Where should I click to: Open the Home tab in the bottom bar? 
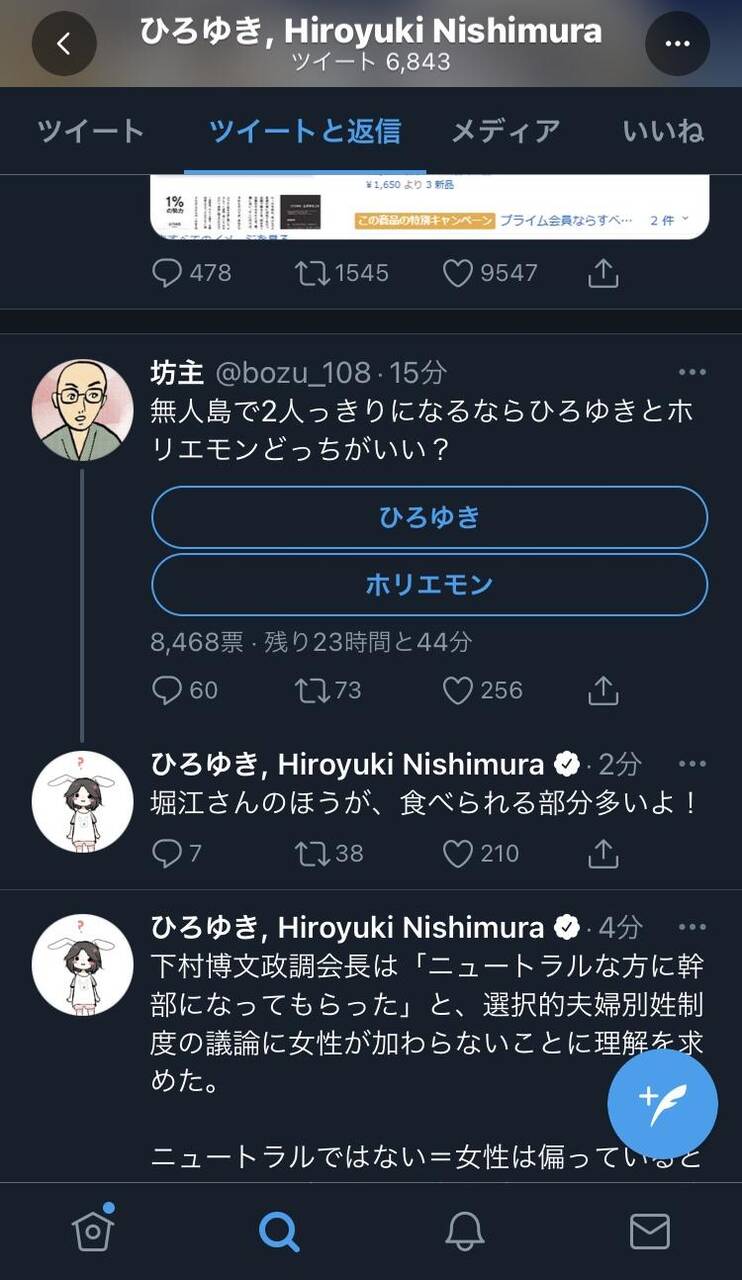(94, 1230)
